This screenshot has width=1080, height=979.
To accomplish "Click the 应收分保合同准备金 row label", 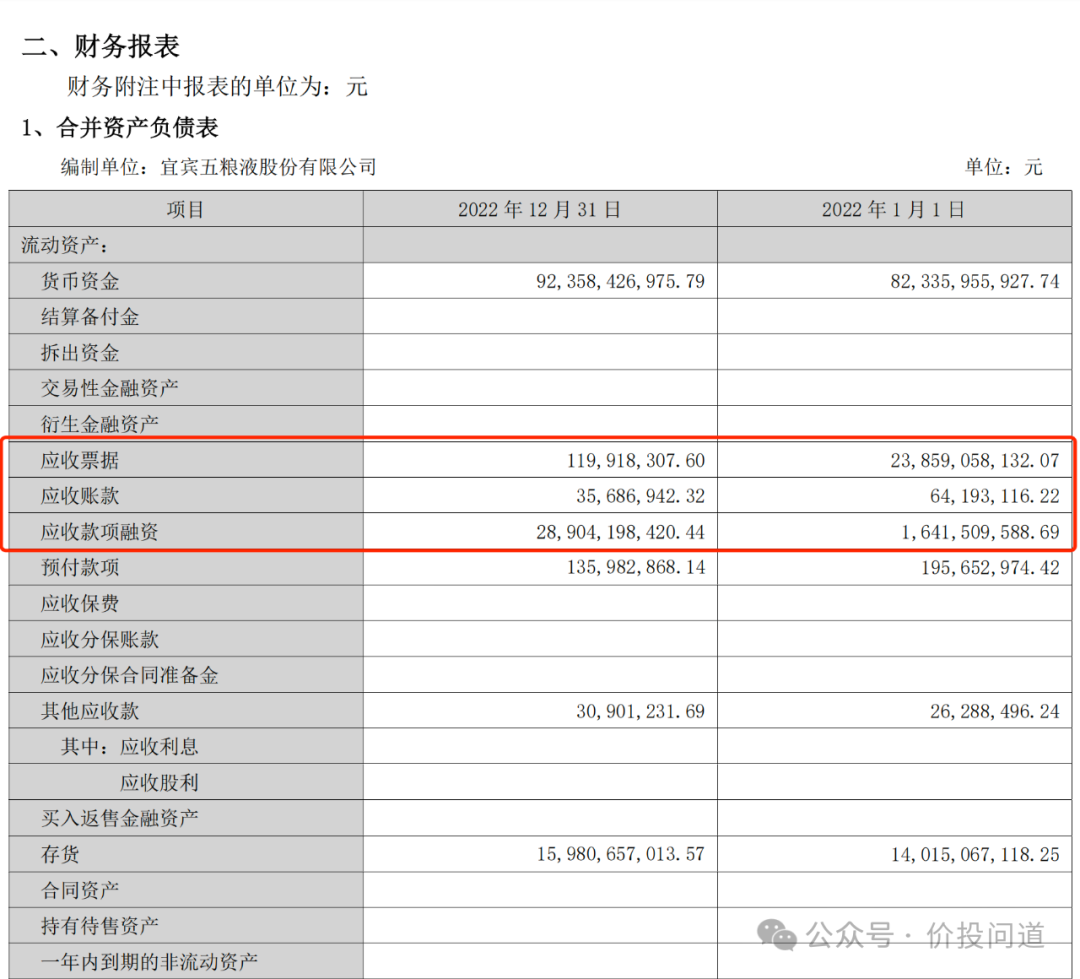I will [129, 675].
